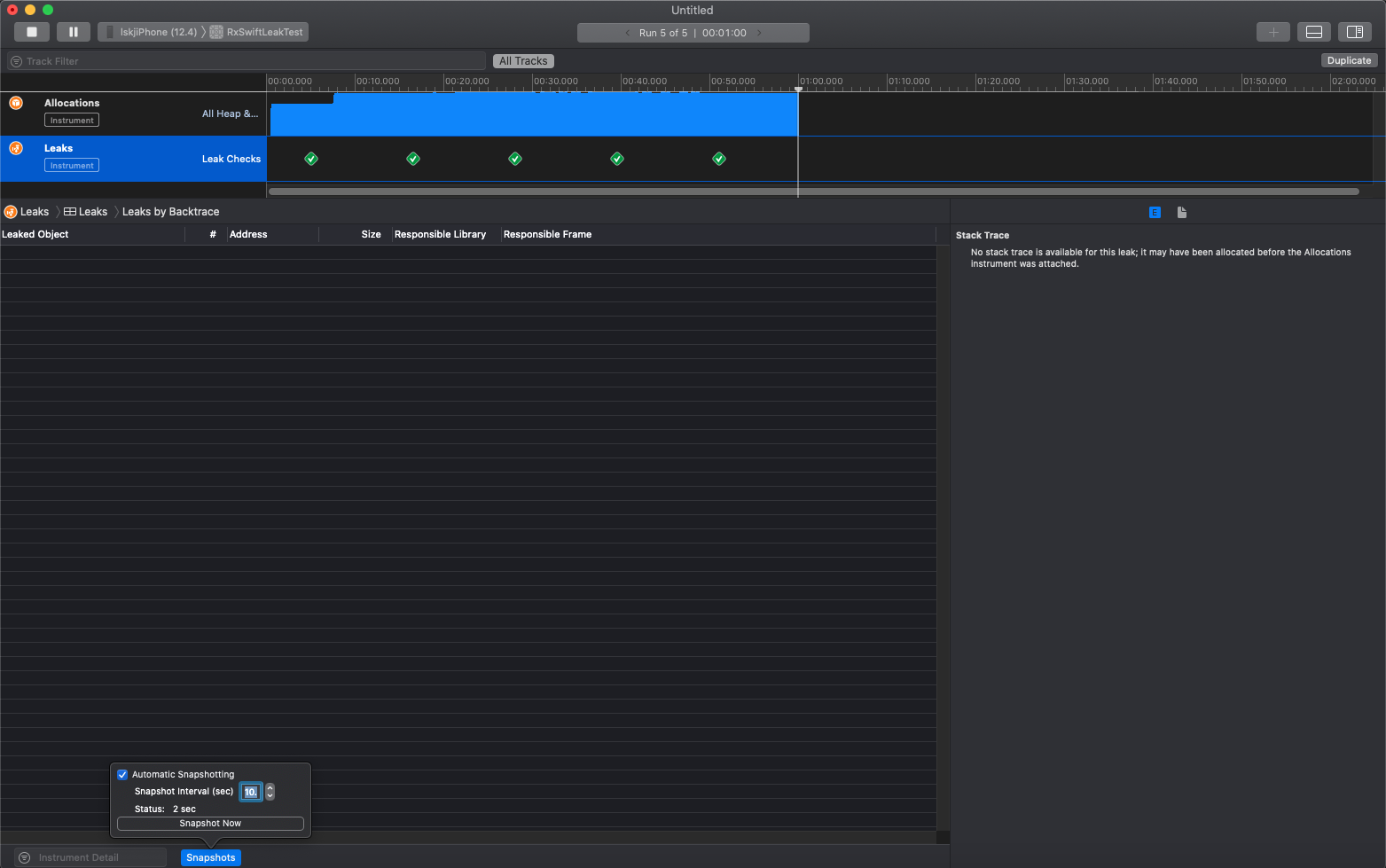The height and width of the screenshot is (868, 1386).
Task: Toggle the bottom detail pane layout icon
Action: (x=1313, y=31)
